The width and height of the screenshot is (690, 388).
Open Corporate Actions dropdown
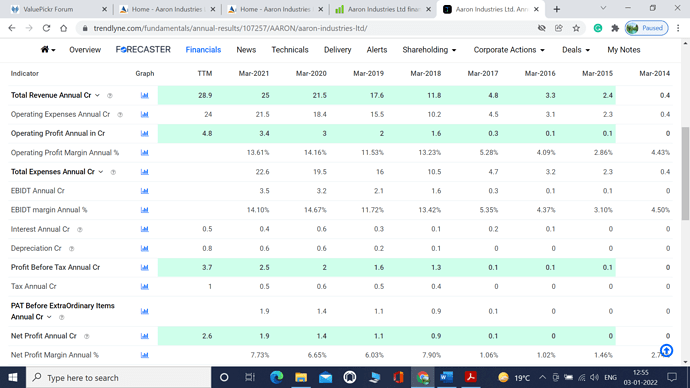(x=509, y=50)
